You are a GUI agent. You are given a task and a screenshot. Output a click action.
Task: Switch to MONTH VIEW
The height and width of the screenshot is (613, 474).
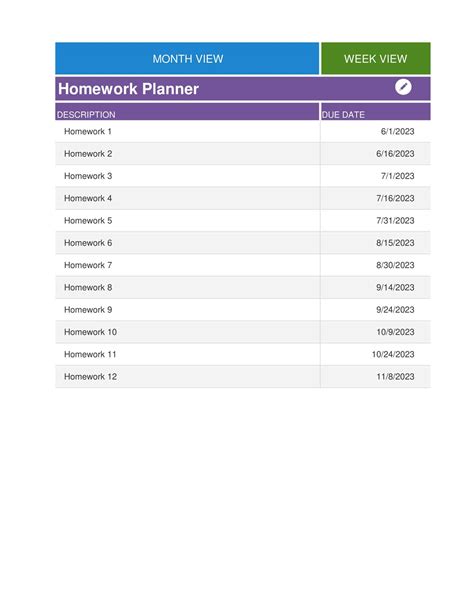(x=187, y=59)
